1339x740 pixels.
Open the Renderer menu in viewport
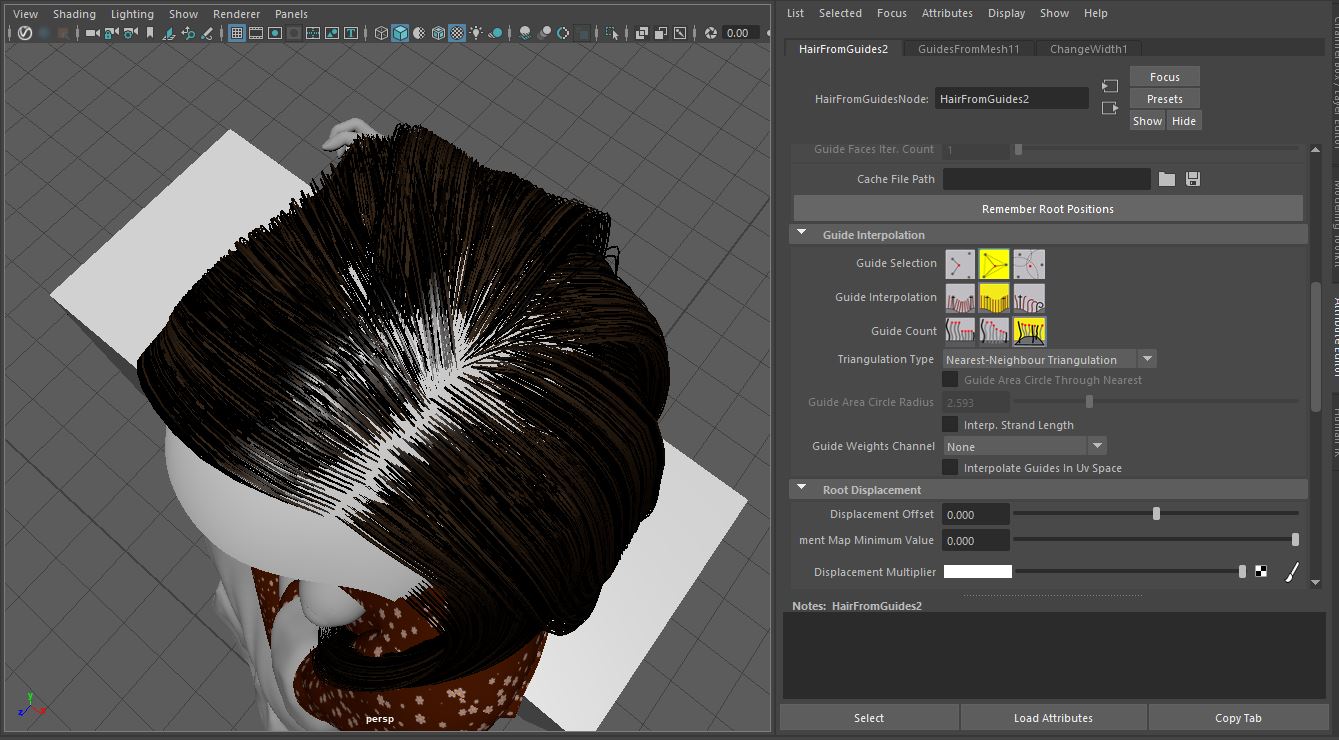coord(236,14)
